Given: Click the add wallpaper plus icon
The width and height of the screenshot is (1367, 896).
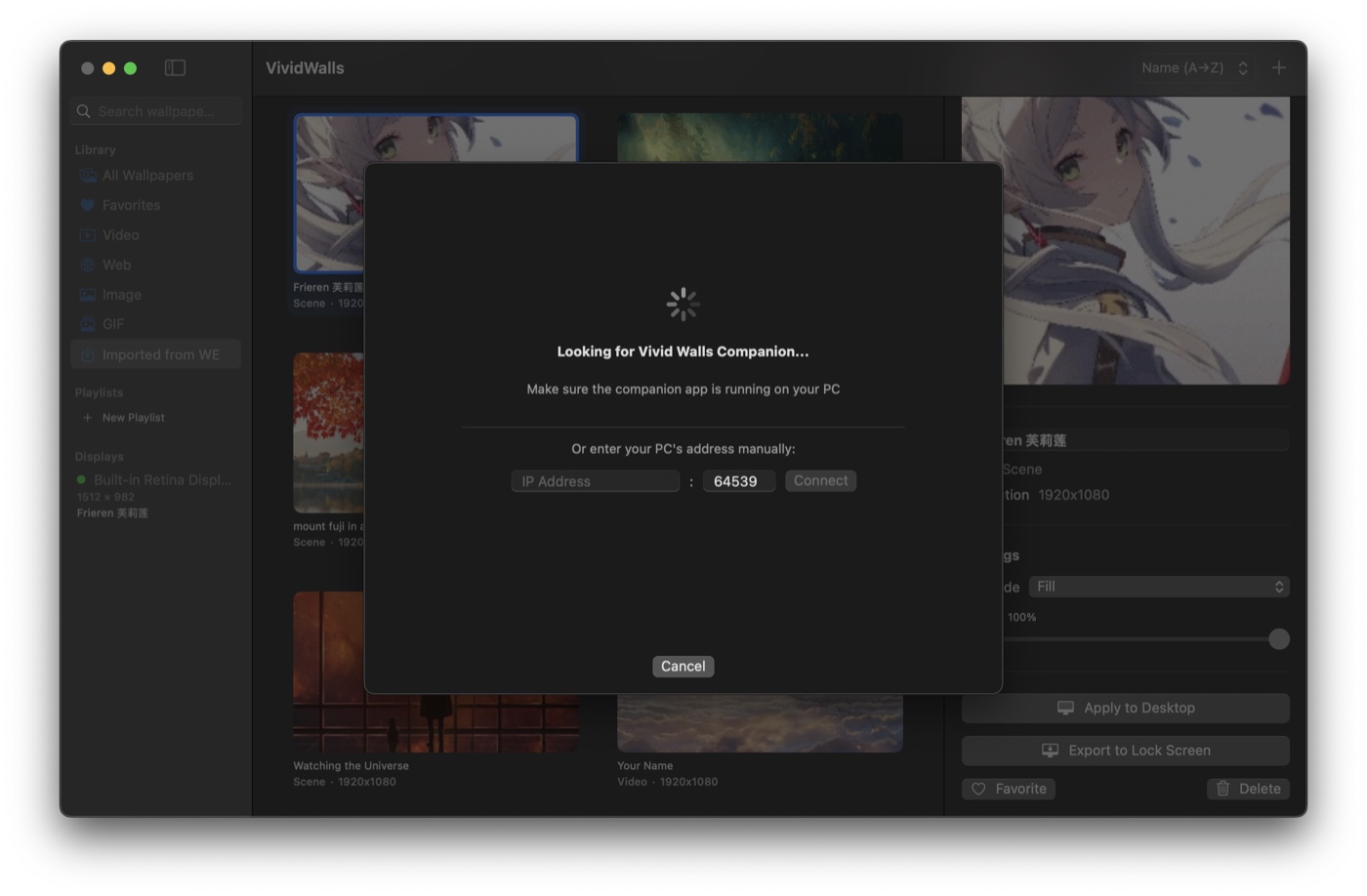Looking at the screenshot, I should [1278, 67].
